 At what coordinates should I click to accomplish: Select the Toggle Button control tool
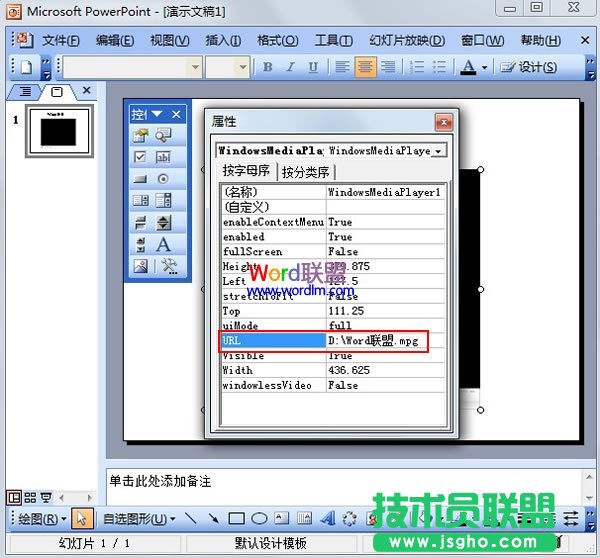(x=140, y=223)
